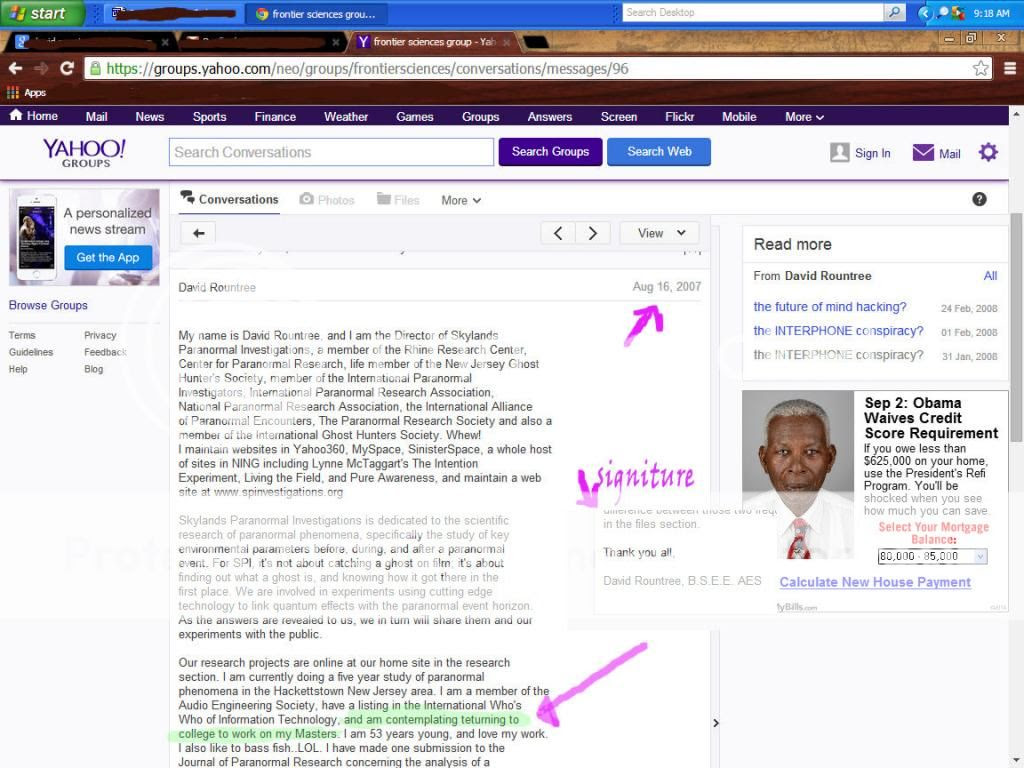Open INTERPHONE conspiracy link dated 01 Feb
This screenshot has width=1024, height=768.
[839, 331]
